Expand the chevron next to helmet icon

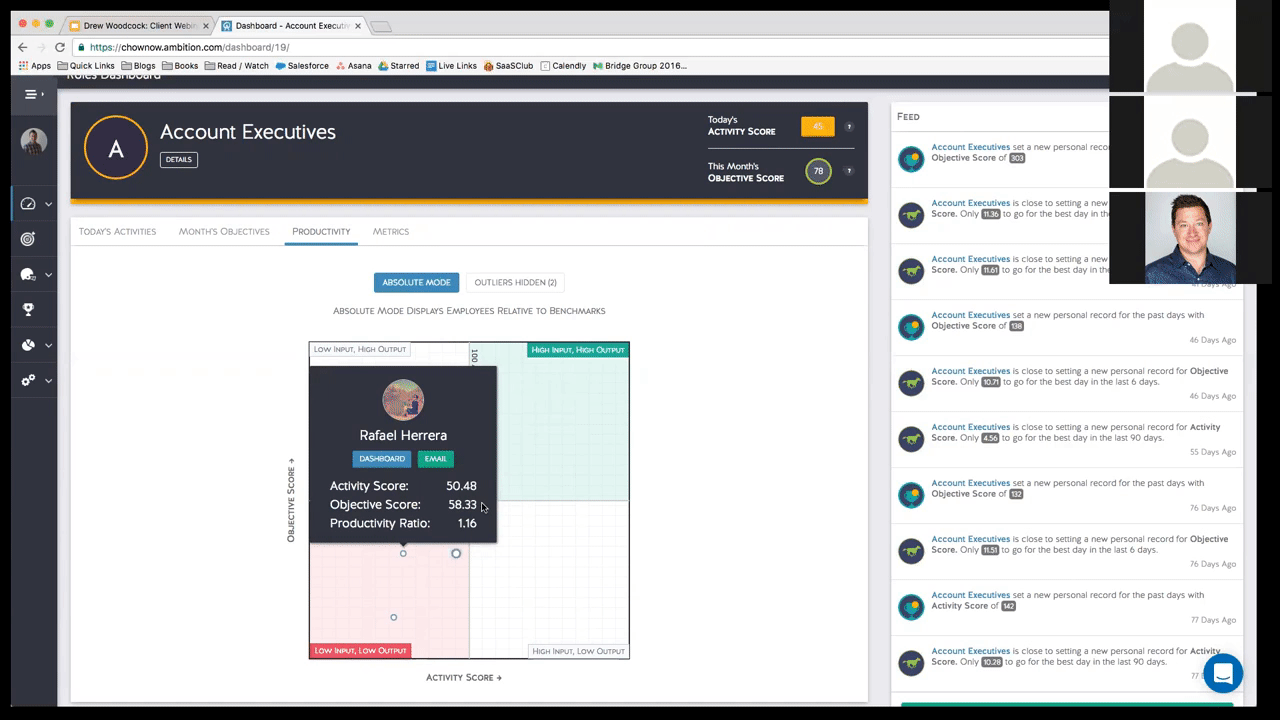click(x=48, y=275)
